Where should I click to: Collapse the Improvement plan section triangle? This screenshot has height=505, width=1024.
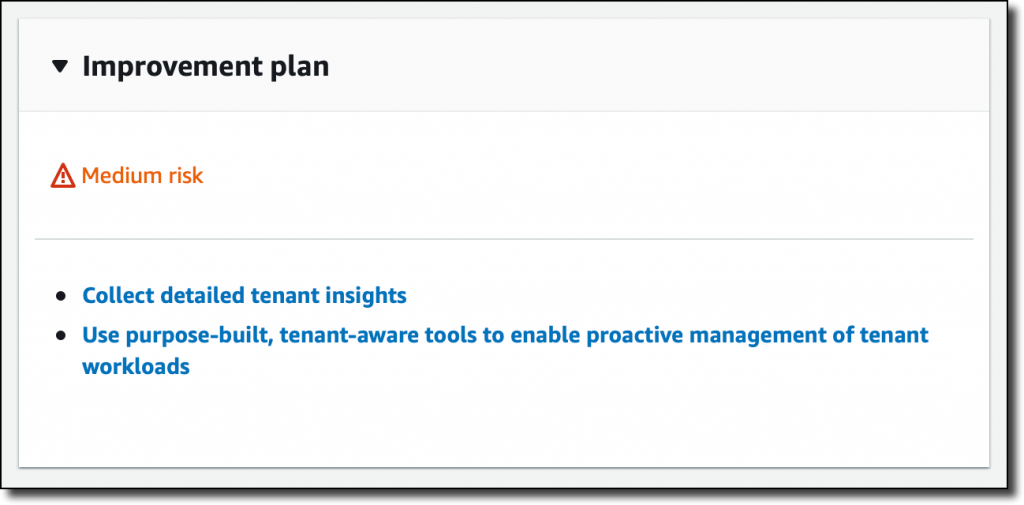(60, 66)
